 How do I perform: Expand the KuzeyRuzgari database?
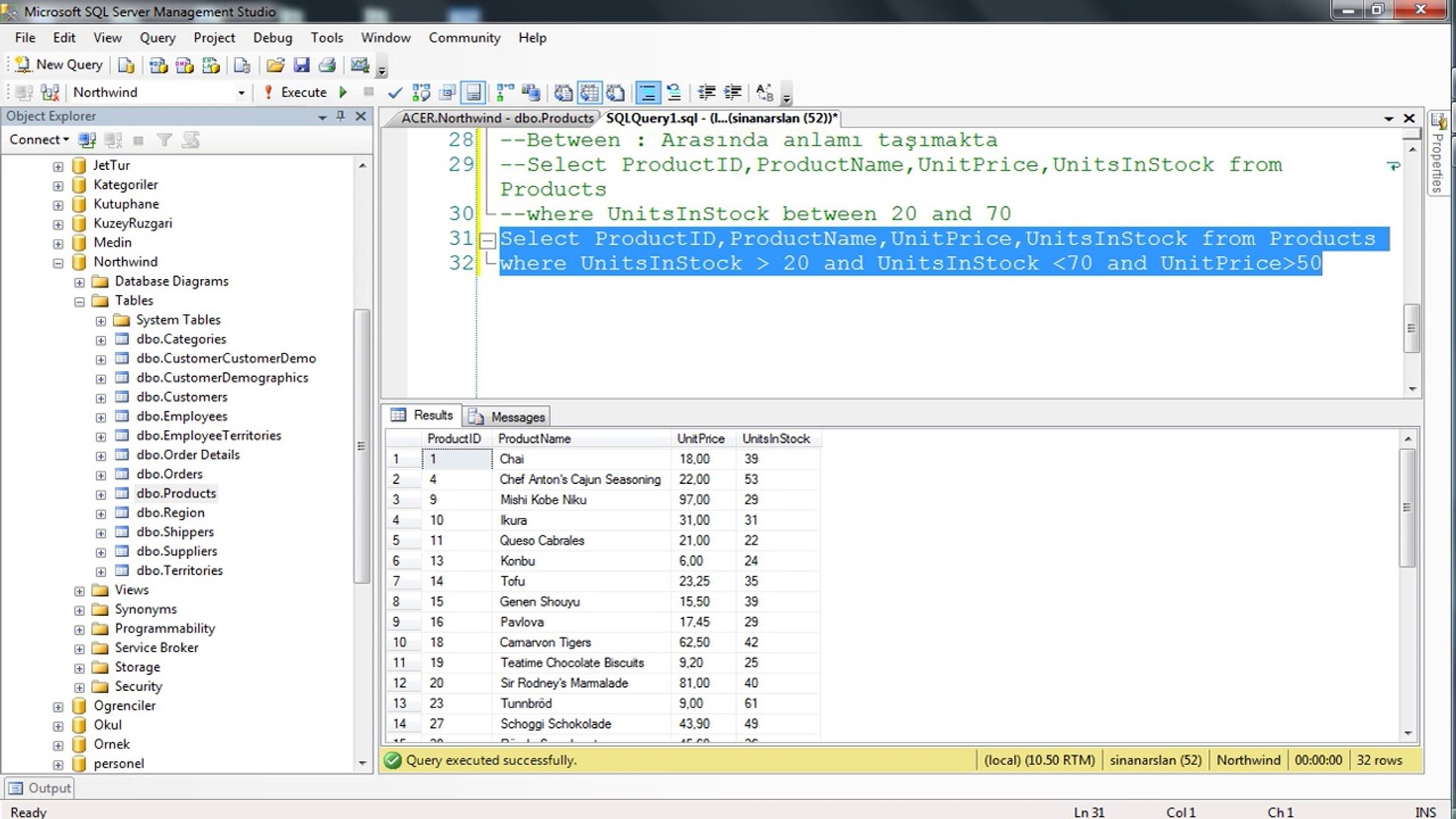click(x=58, y=224)
